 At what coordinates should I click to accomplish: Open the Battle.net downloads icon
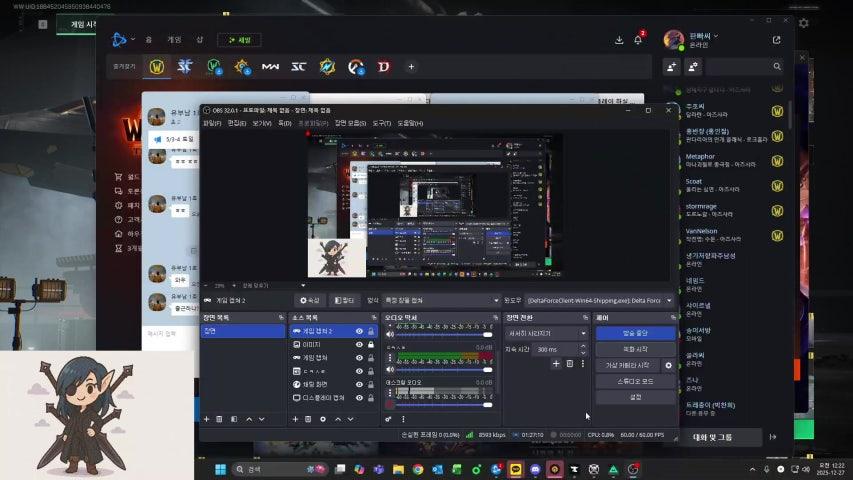[x=619, y=40]
